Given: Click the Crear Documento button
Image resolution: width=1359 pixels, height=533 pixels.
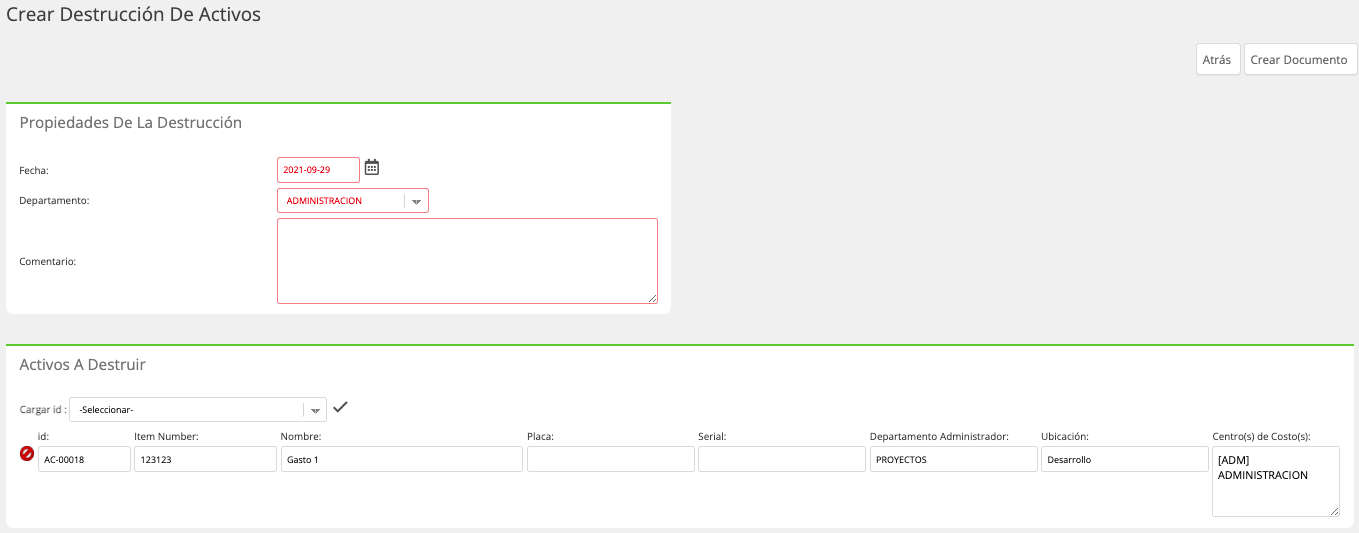Looking at the screenshot, I should (x=1300, y=60).
